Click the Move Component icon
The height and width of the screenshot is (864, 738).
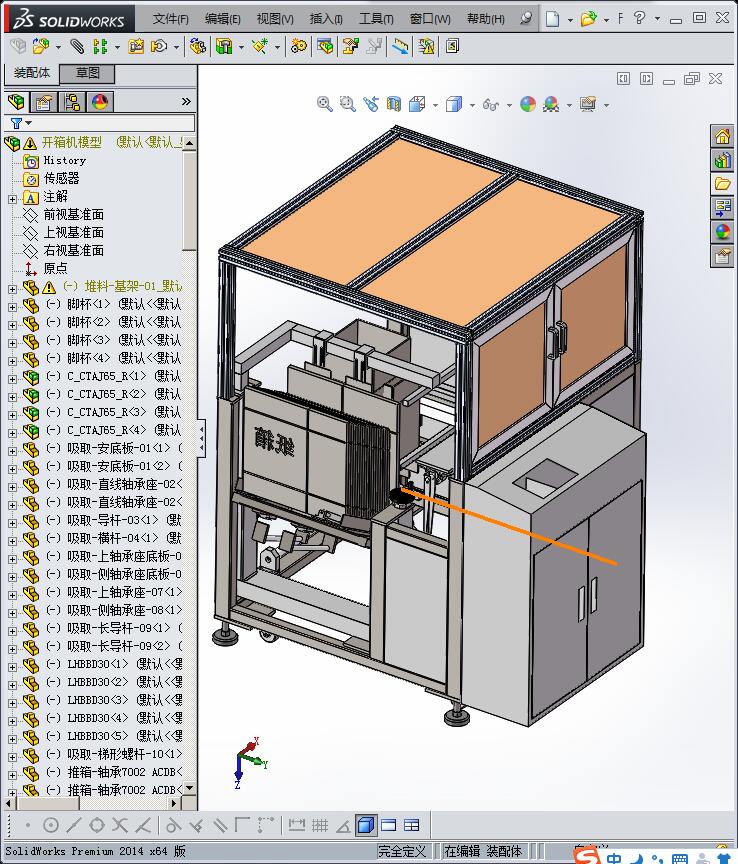click(159, 46)
